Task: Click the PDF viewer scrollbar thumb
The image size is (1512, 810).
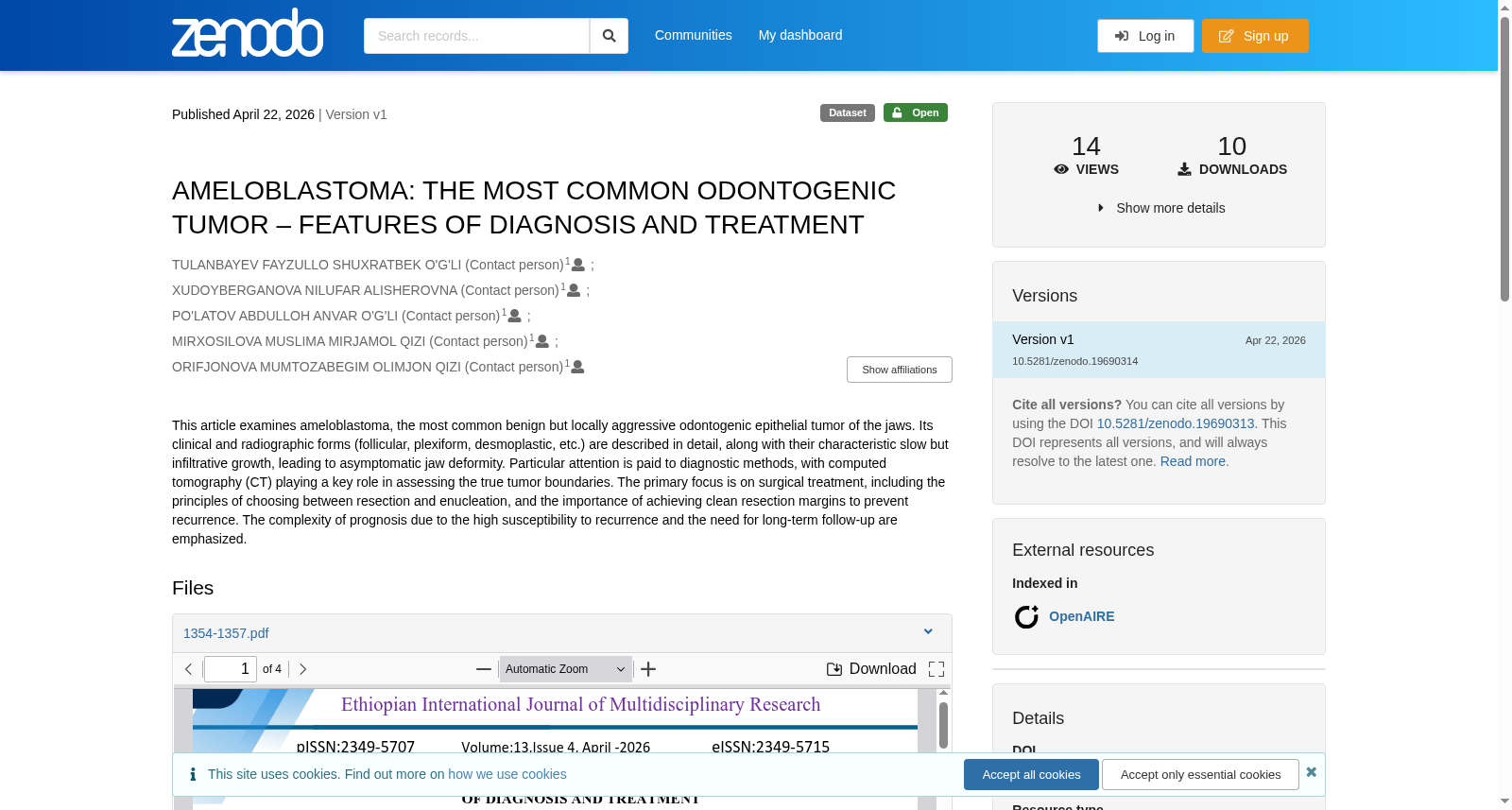Action: pyautogui.click(x=943, y=726)
